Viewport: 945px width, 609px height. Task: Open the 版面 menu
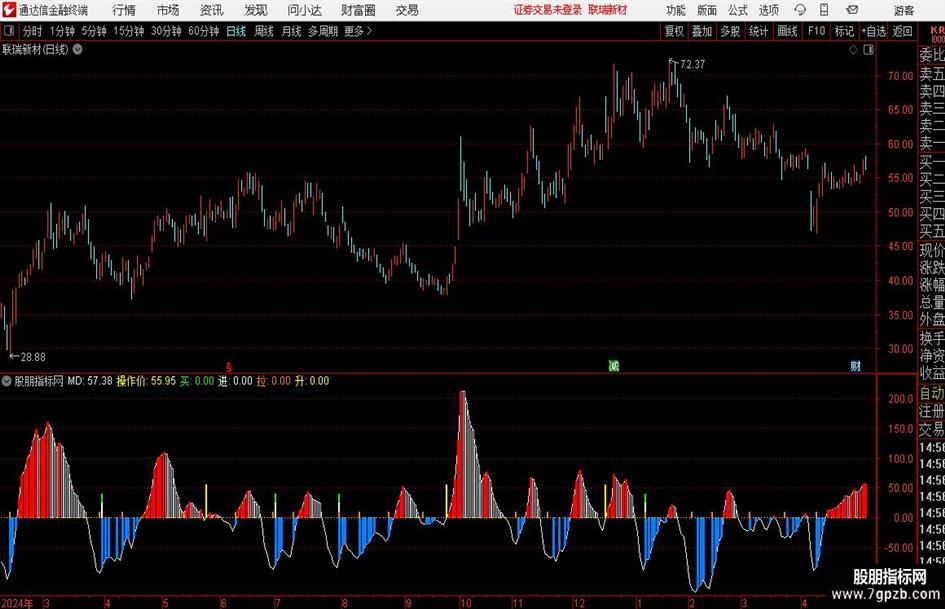[x=706, y=10]
